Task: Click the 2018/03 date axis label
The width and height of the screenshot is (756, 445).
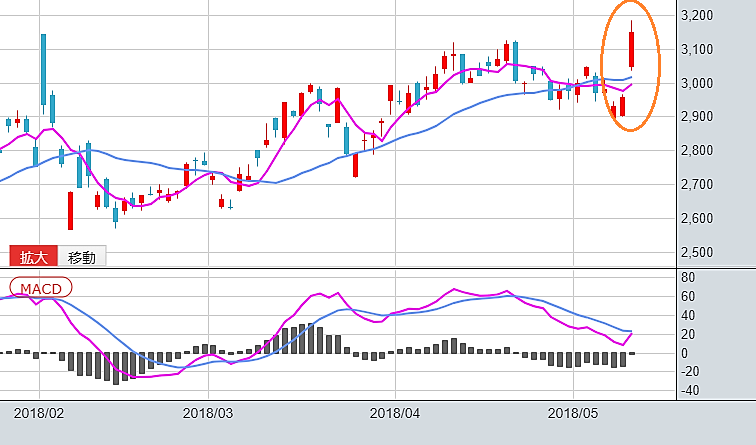Action: pos(208,413)
